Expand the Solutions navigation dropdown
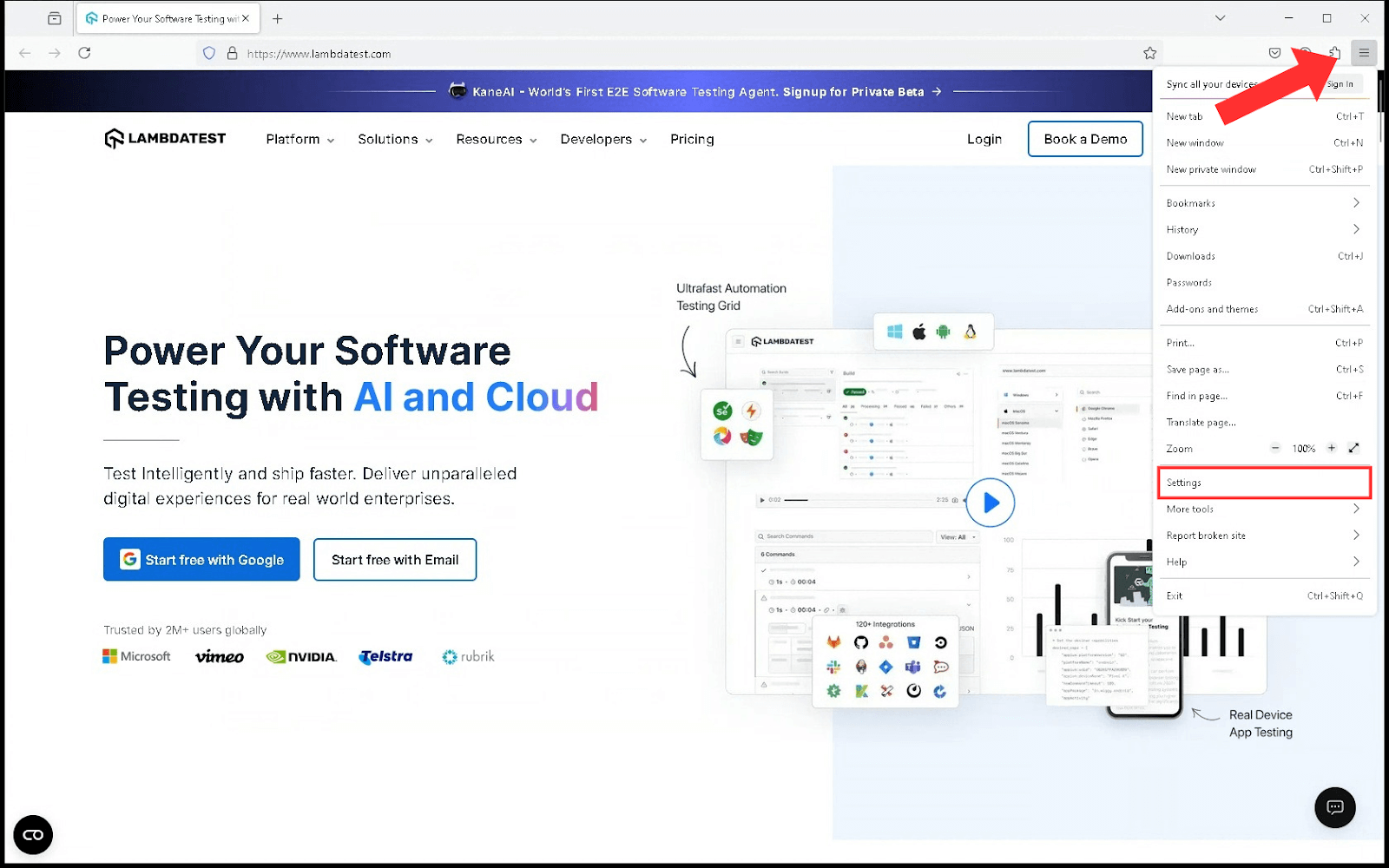Viewport: 1389px width, 868px height. click(395, 139)
